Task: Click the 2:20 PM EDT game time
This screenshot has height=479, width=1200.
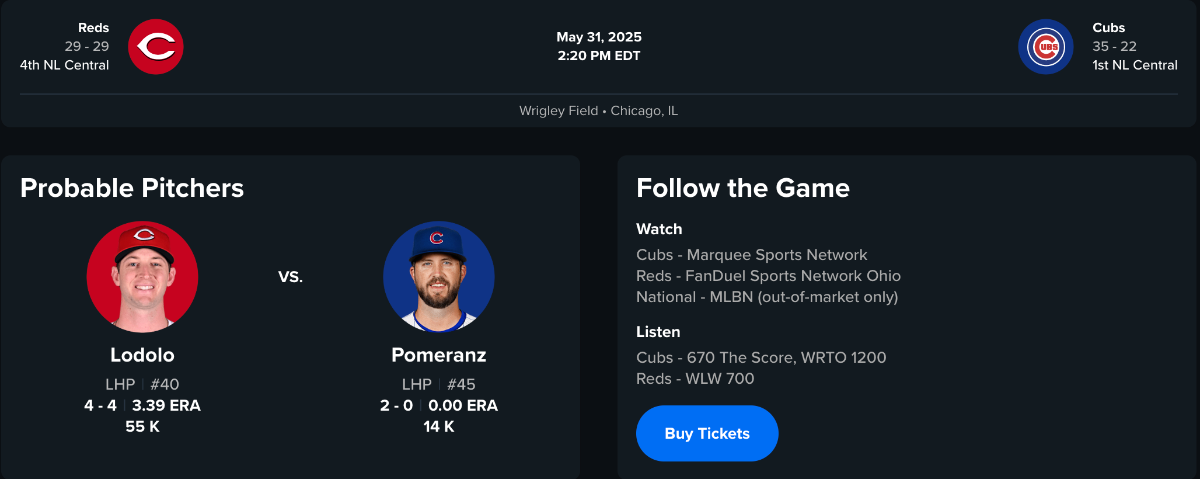Action: [x=599, y=56]
